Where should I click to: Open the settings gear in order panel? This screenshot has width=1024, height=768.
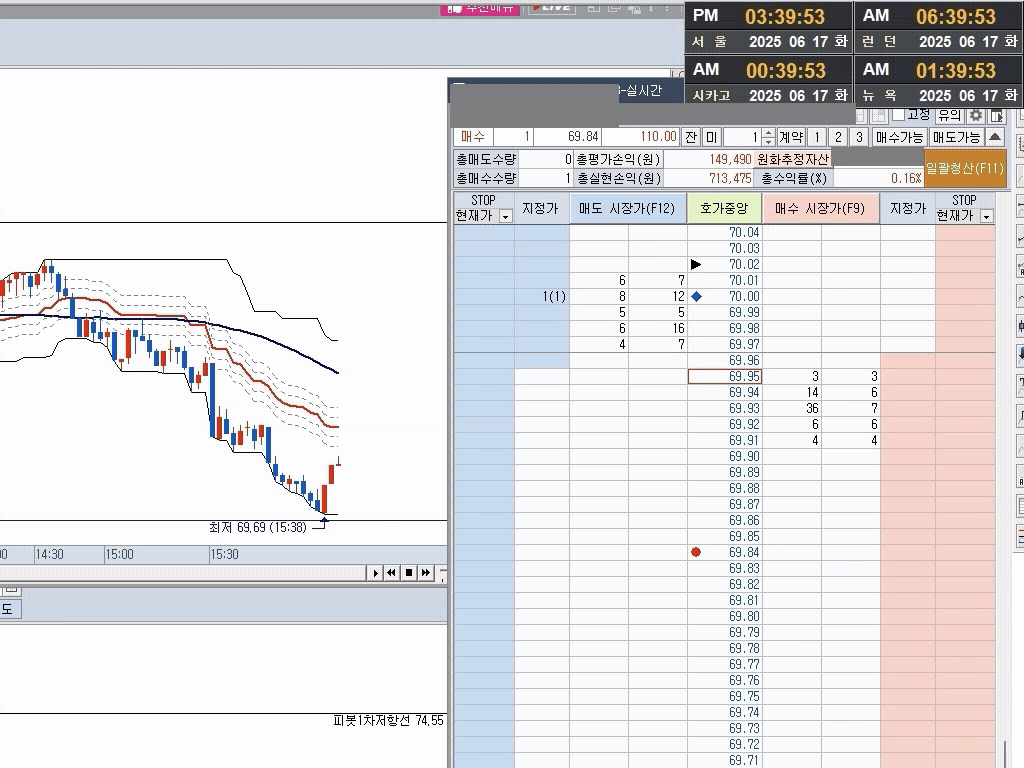click(x=976, y=116)
